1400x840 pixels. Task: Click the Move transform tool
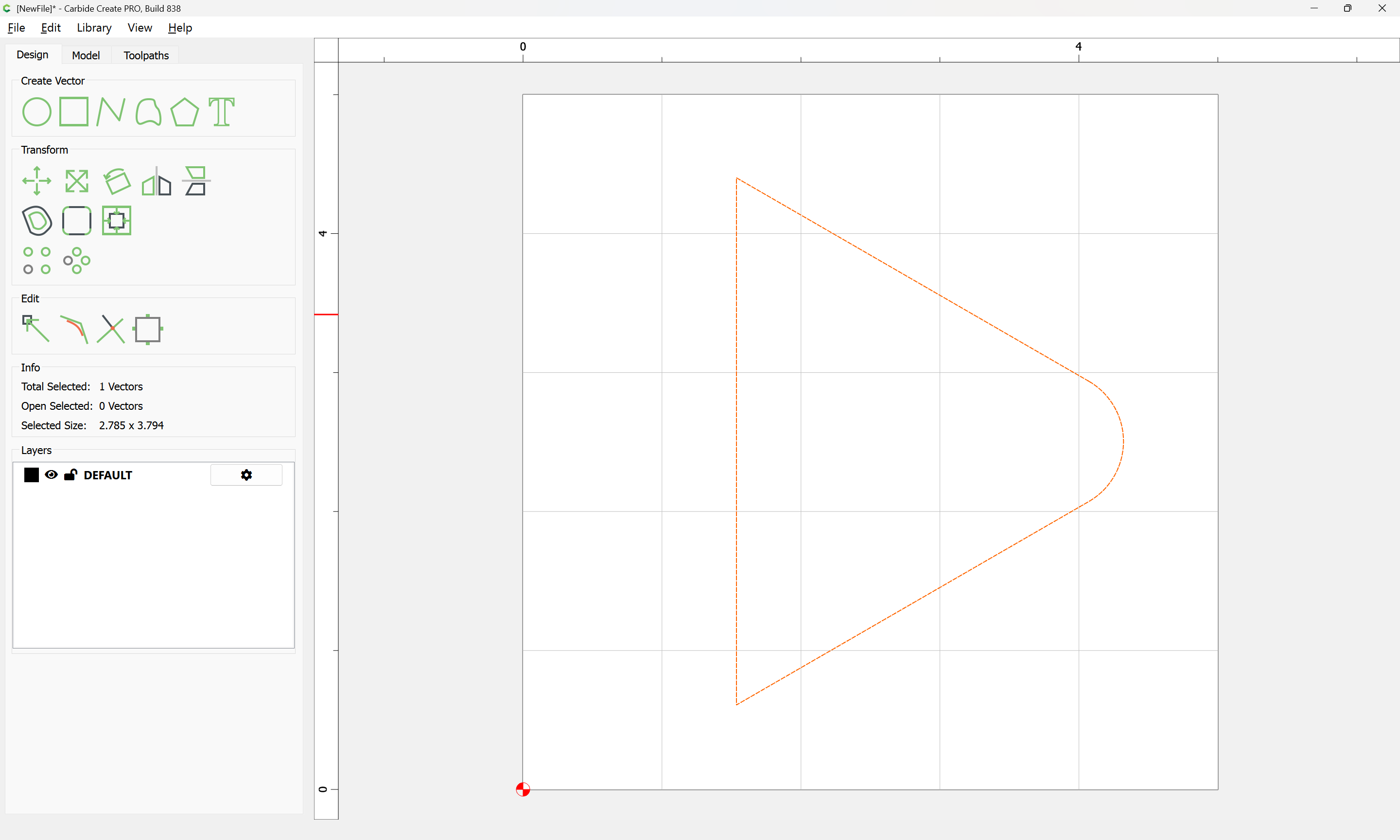[37, 181]
